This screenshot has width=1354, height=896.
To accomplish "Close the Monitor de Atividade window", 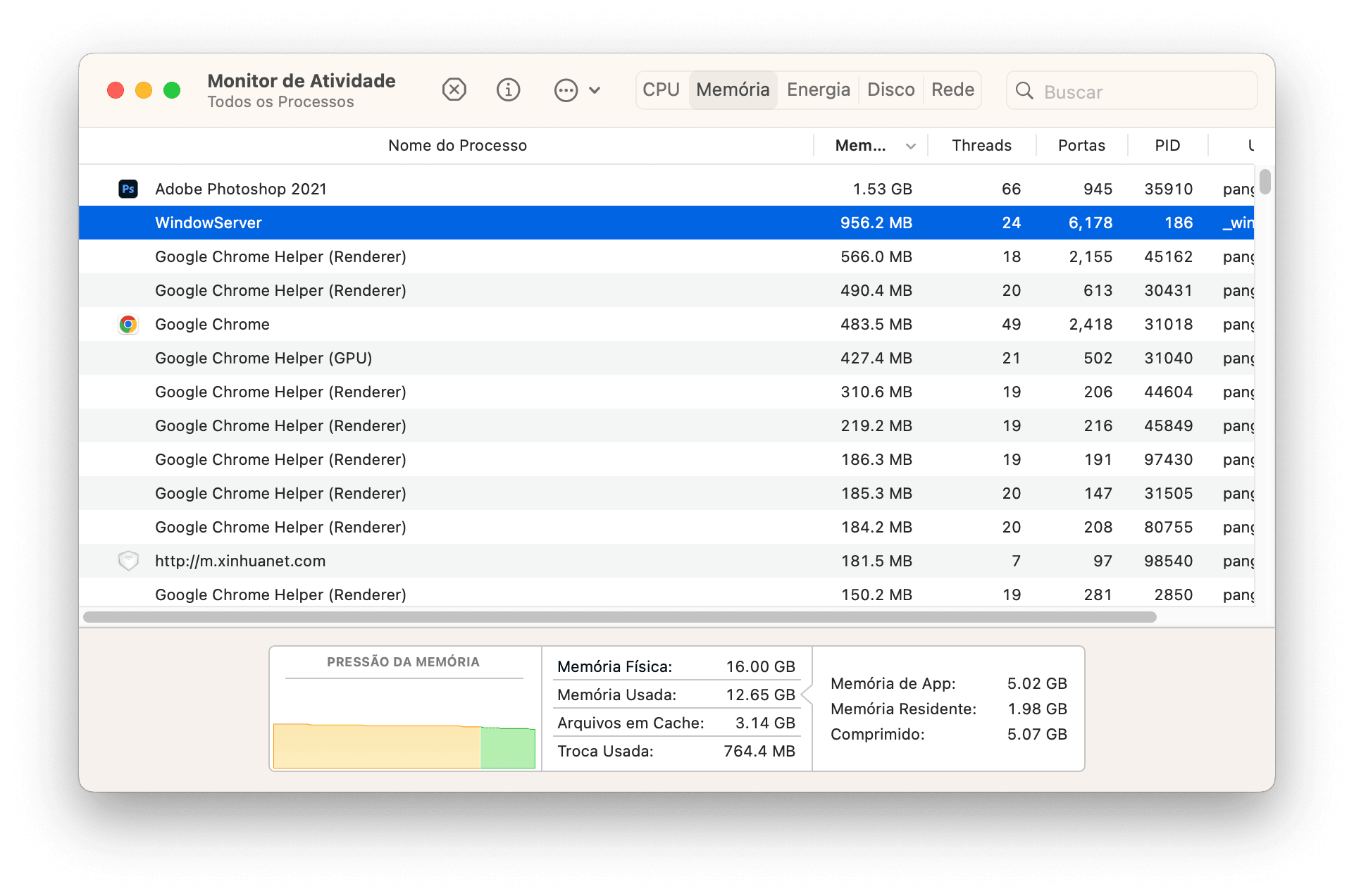I will pyautogui.click(x=116, y=90).
